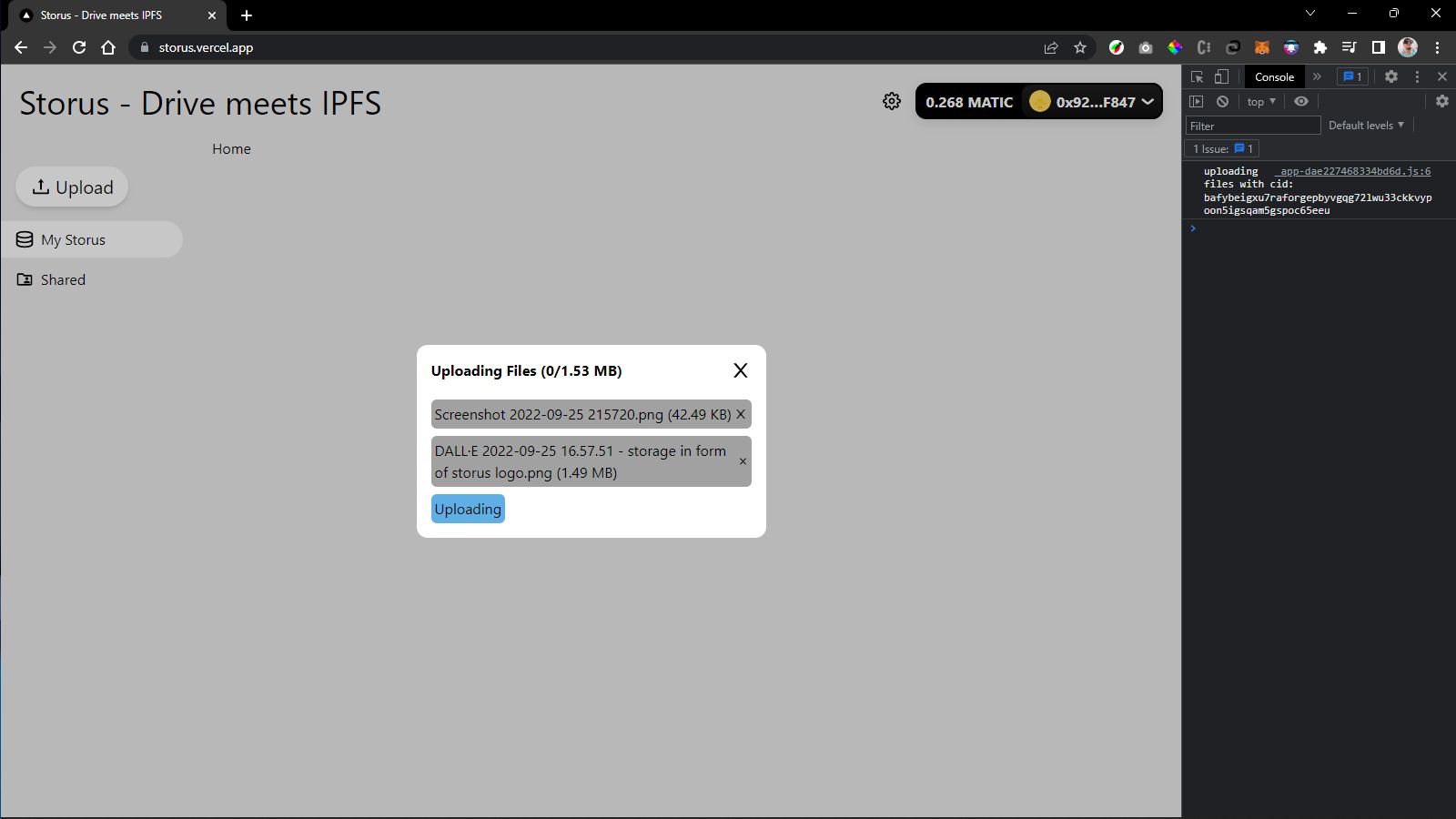Click the Upload button in Storus sidebar
This screenshot has height=819, width=1456.
tap(72, 187)
